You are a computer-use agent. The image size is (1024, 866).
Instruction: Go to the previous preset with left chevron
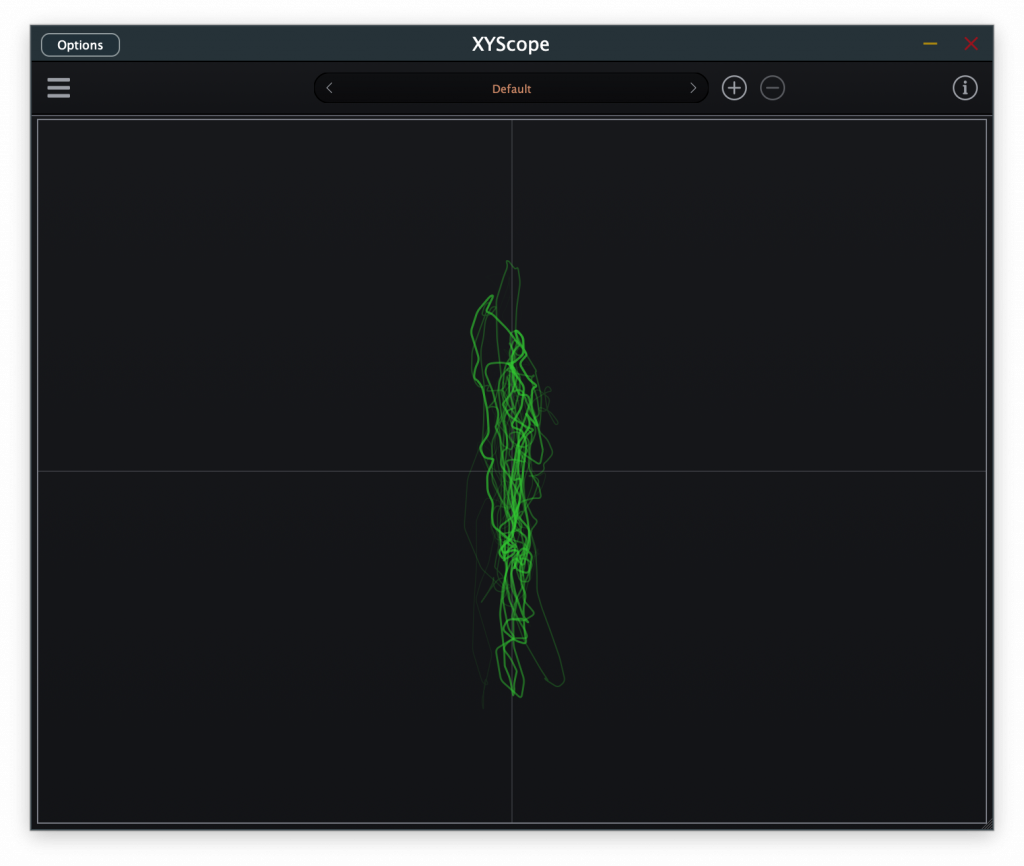(330, 88)
